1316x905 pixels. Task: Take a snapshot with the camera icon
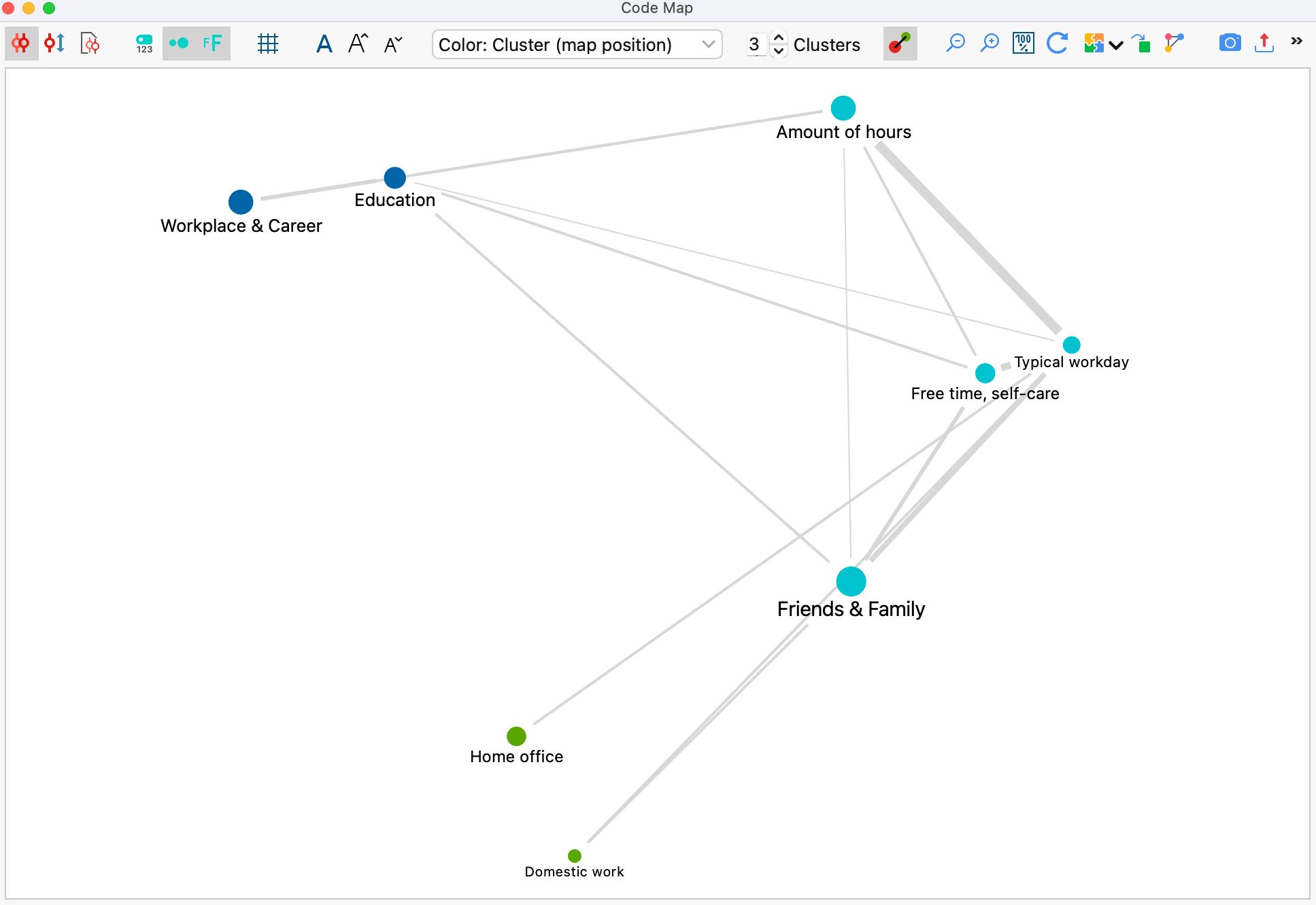[1230, 44]
